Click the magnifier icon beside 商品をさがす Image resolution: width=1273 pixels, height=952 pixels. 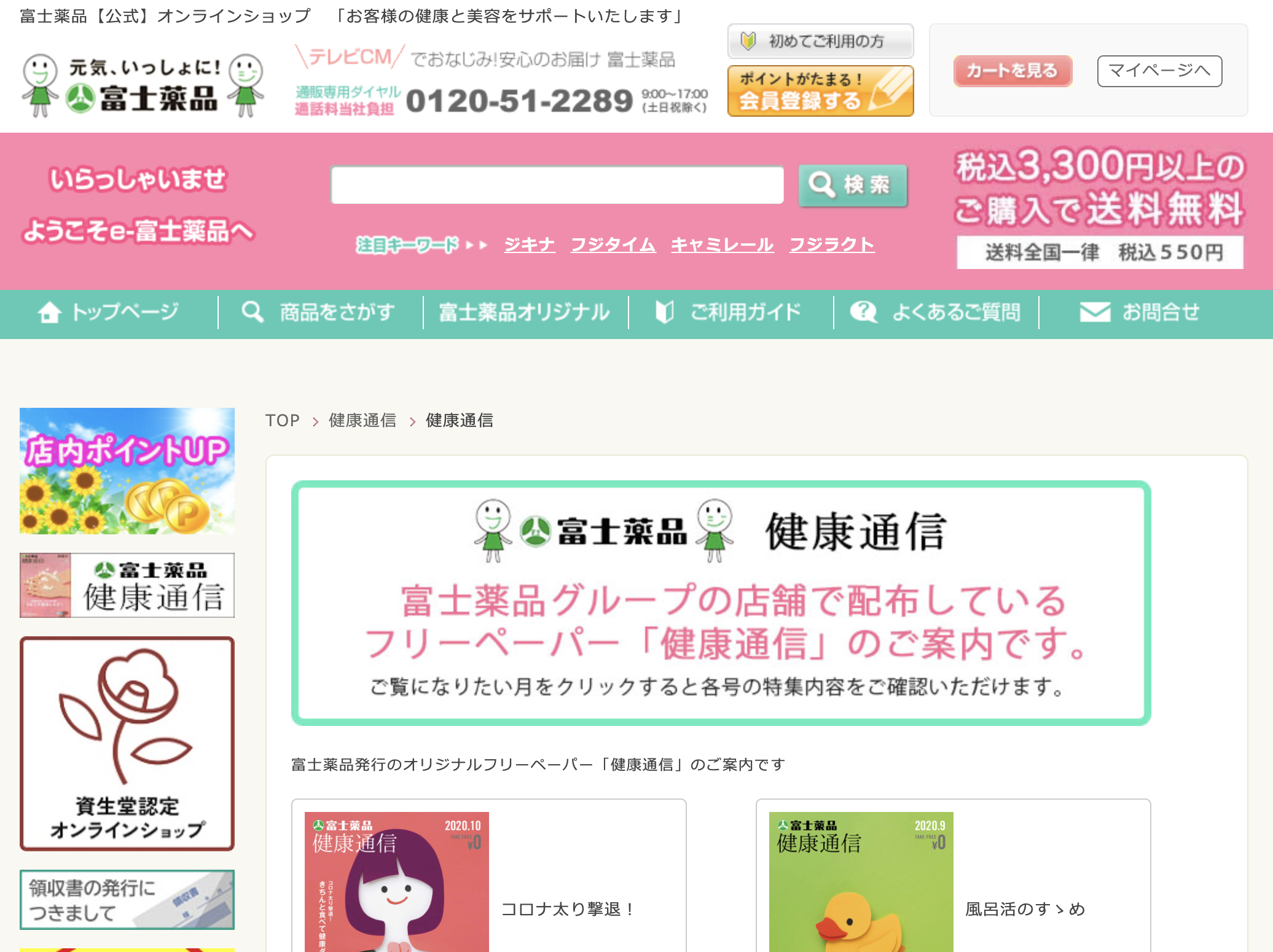(253, 312)
